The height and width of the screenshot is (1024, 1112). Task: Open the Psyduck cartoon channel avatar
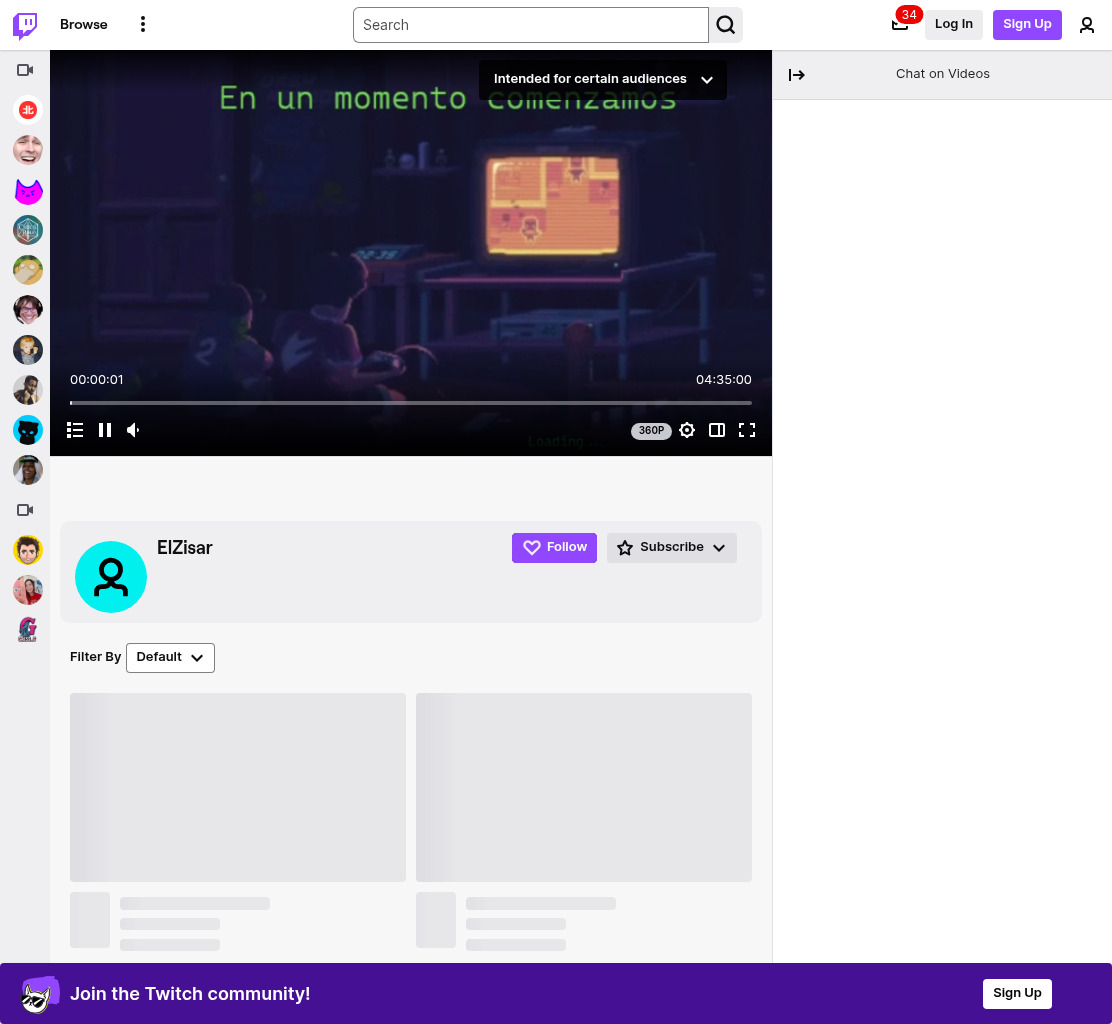pyautogui.click(x=28, y=269)
